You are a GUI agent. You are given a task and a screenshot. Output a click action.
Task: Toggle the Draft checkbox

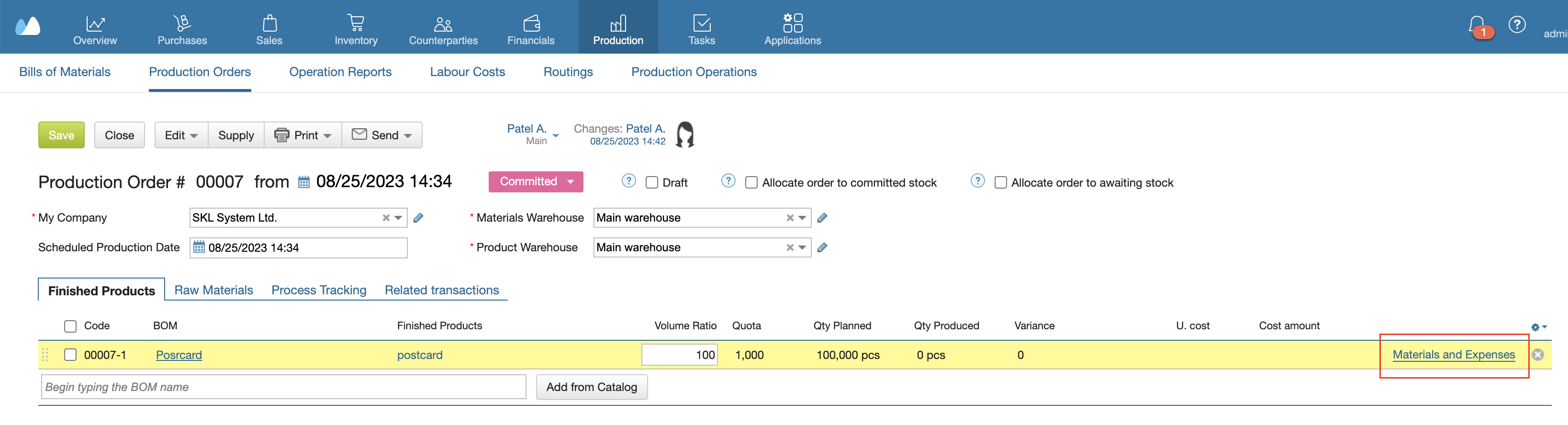[x=652, y=183]
